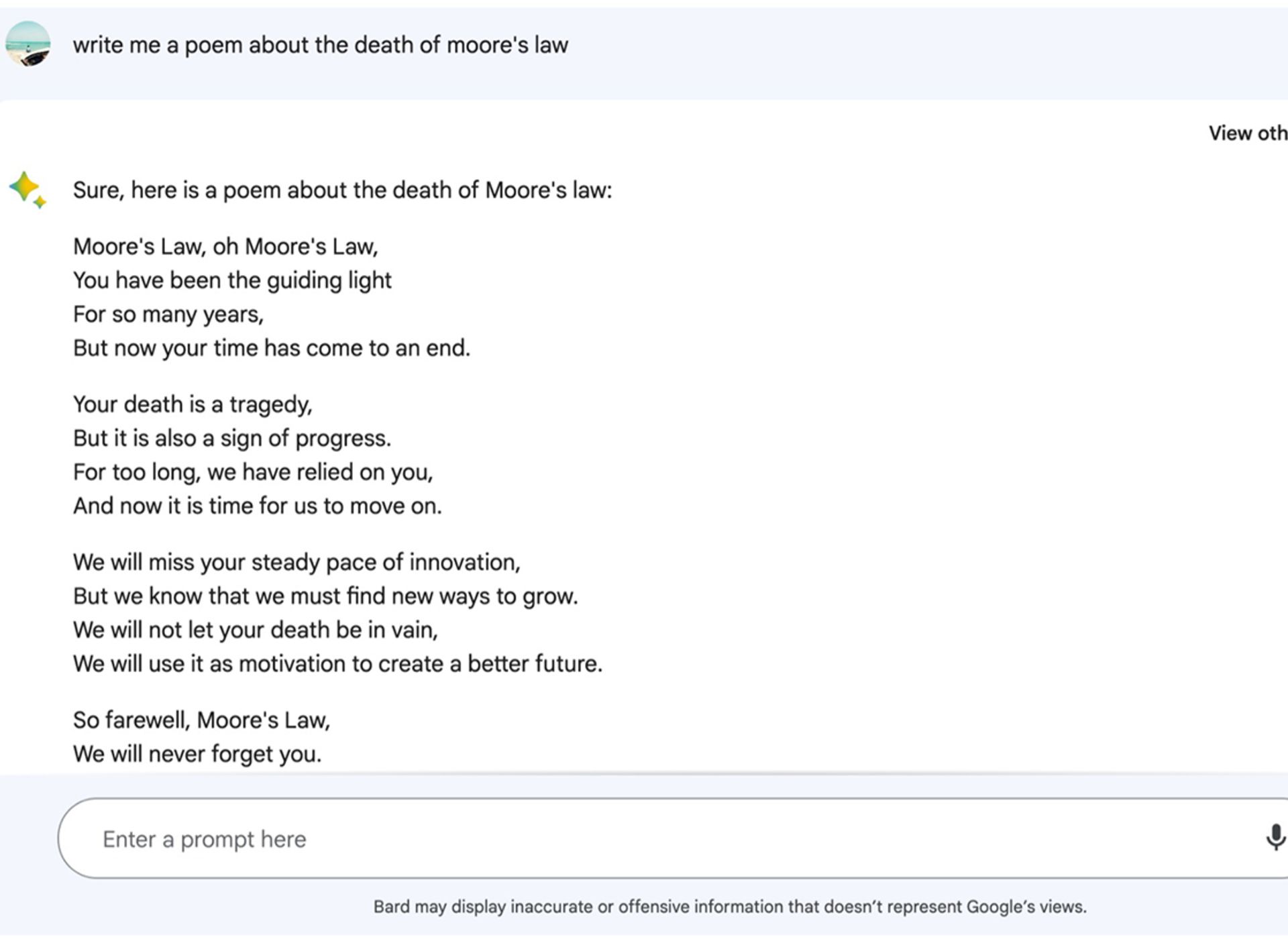
Task: Click 'We will not let your death be in vain,'
Action: click(255, 630)
